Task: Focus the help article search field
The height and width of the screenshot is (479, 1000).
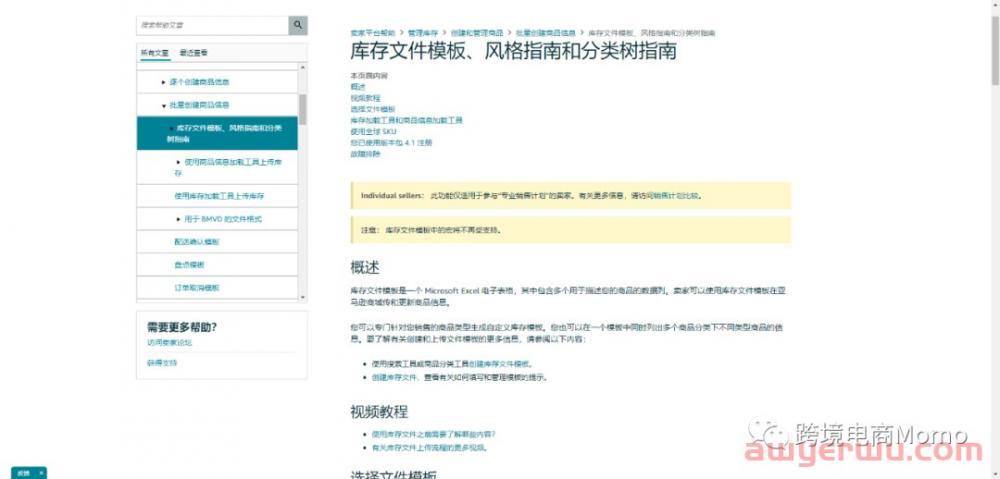Action: tap(212, 25)
